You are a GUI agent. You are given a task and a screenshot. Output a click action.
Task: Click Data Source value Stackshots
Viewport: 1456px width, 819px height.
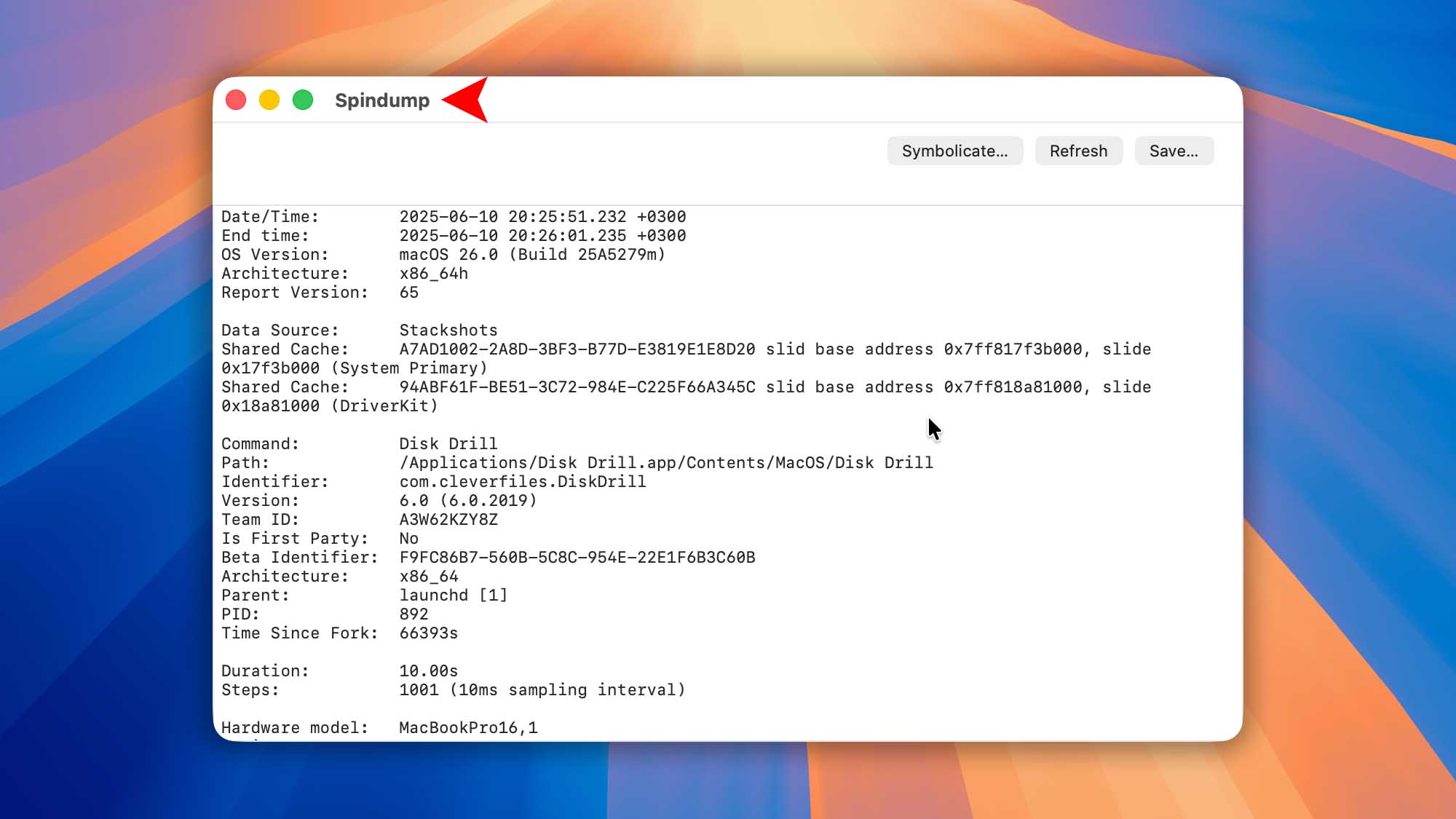point(448,331)
